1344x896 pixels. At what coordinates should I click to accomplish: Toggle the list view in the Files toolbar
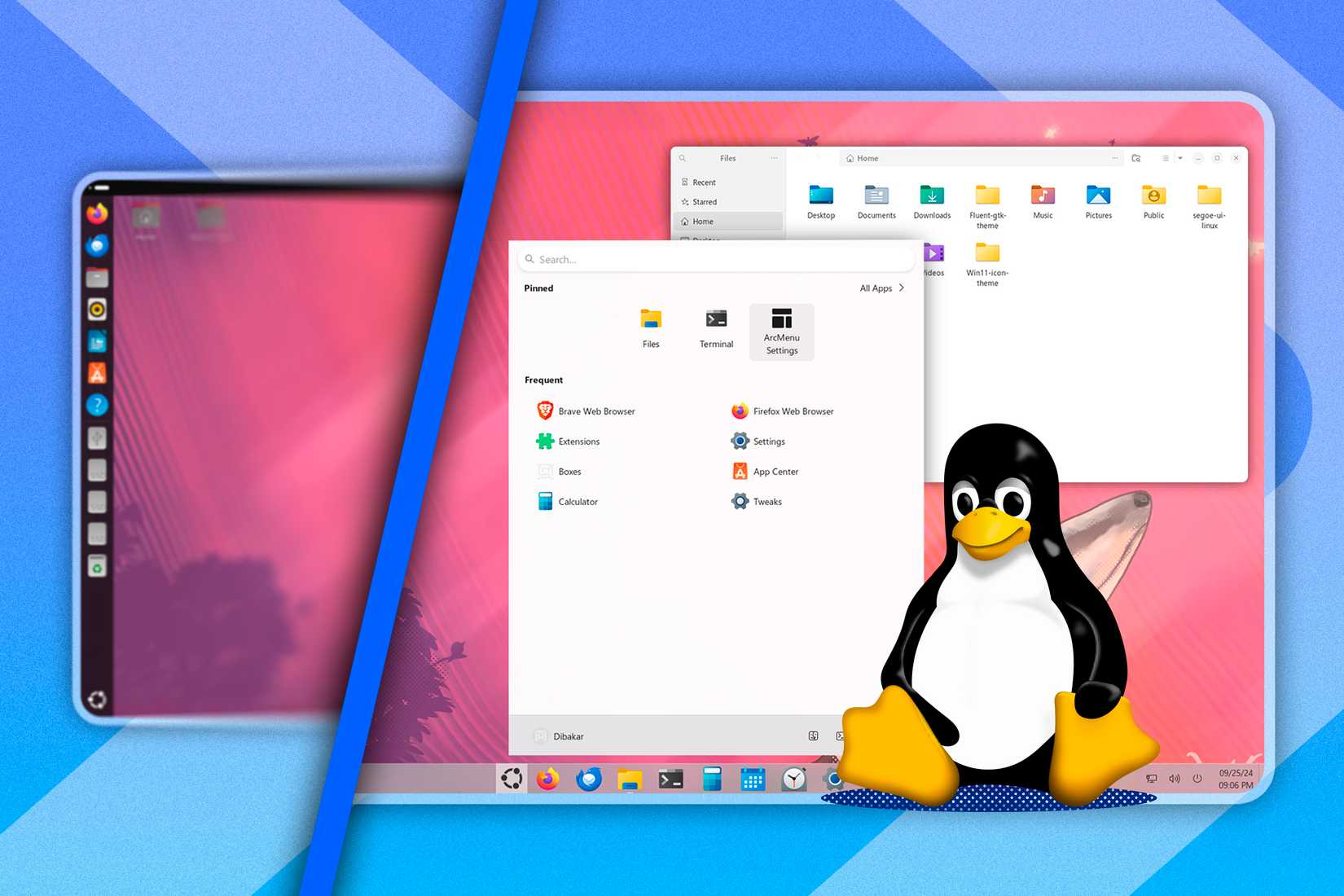[x=1166, y=158]
